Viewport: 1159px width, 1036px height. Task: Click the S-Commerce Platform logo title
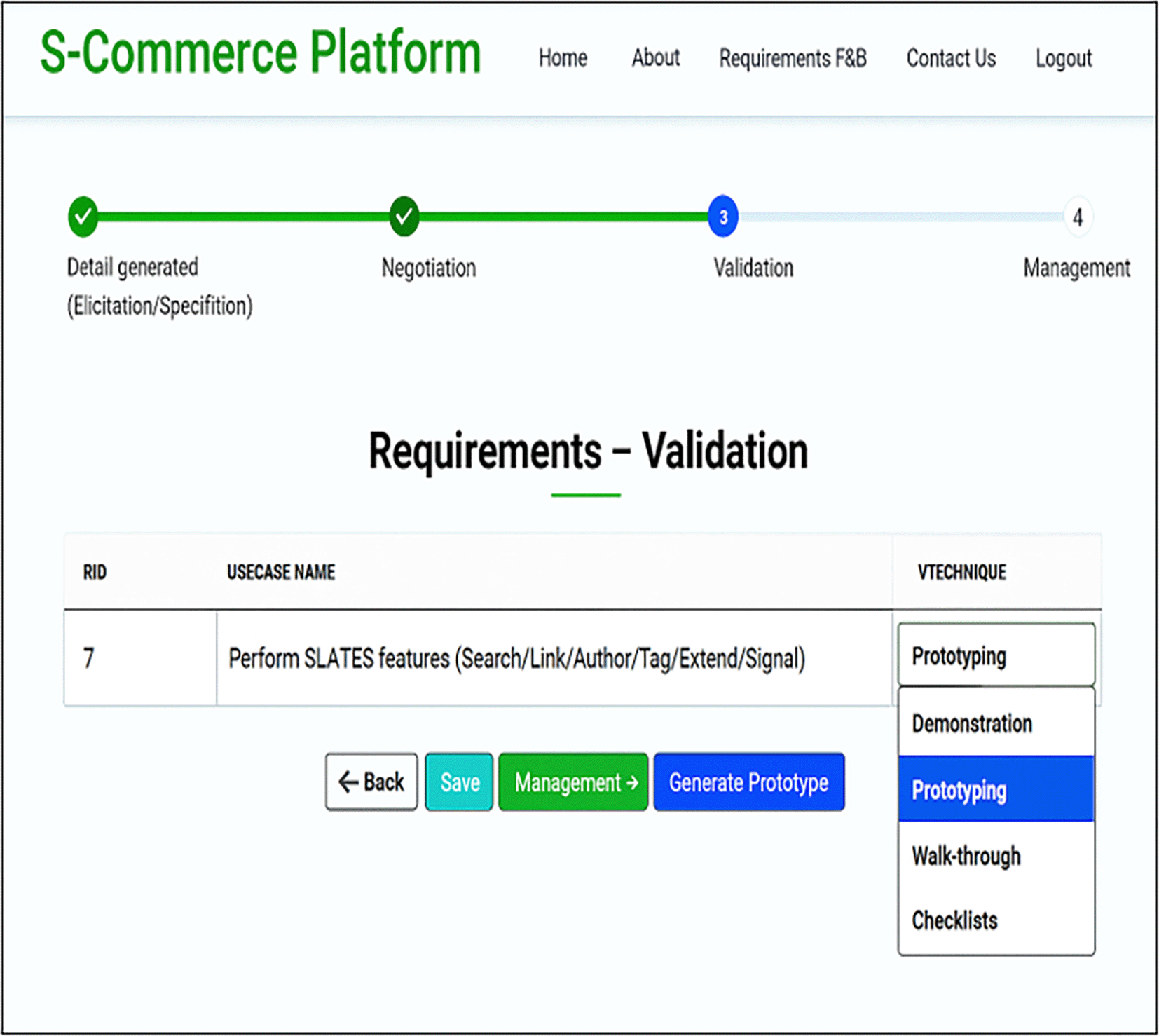coord(260,53)
